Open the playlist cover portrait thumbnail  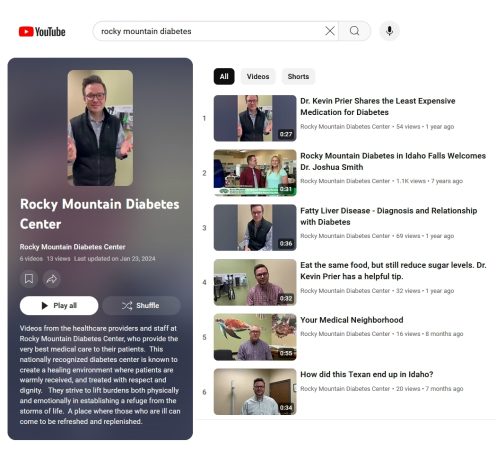pos(100,128)
